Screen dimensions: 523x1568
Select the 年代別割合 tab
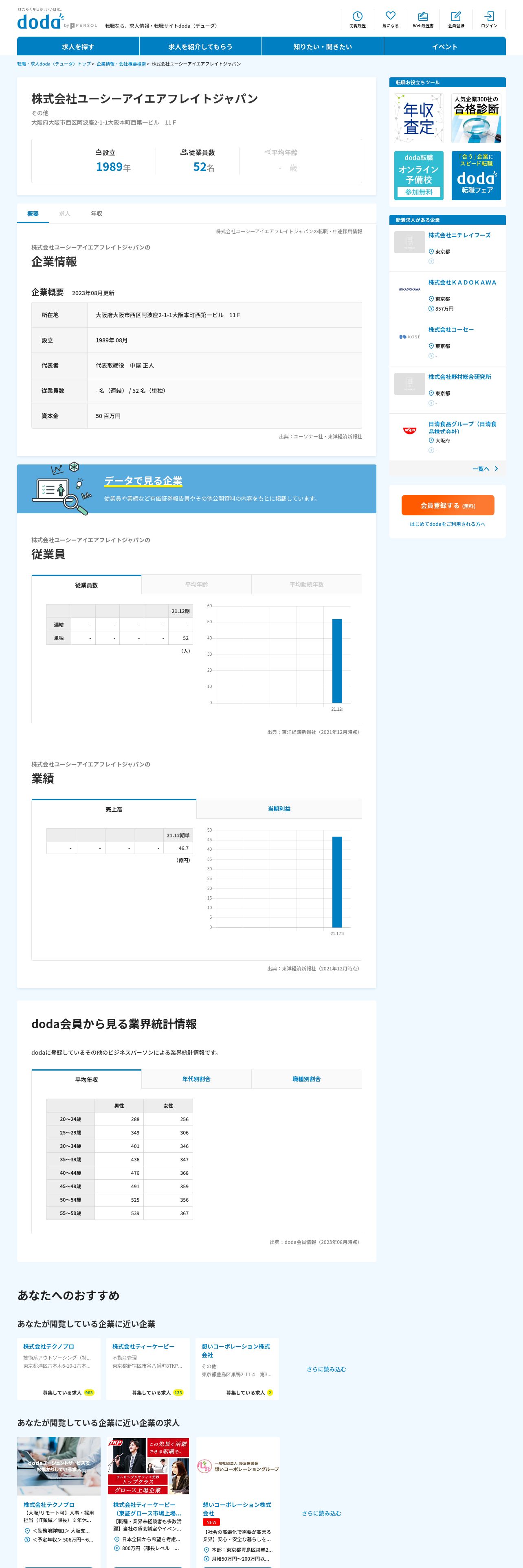point(196,1079)
